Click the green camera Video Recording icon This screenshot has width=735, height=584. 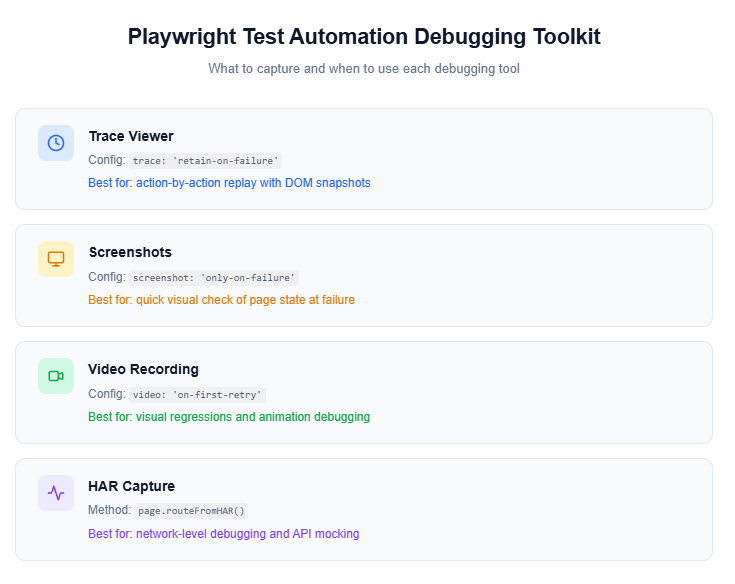56,376
